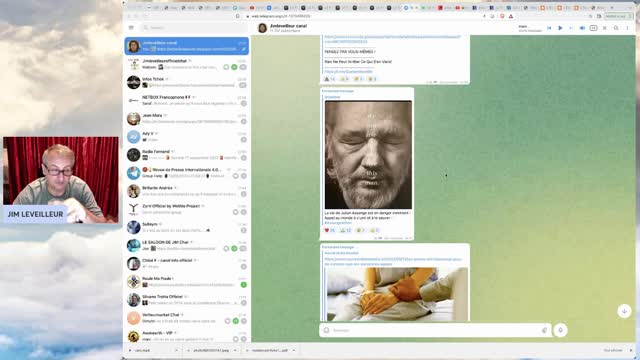Image resolution: width=640 pixels, height=360 pixels.
Task: Open the LE SALOON DE JIM Chat
Action: [x=187, y=245]
